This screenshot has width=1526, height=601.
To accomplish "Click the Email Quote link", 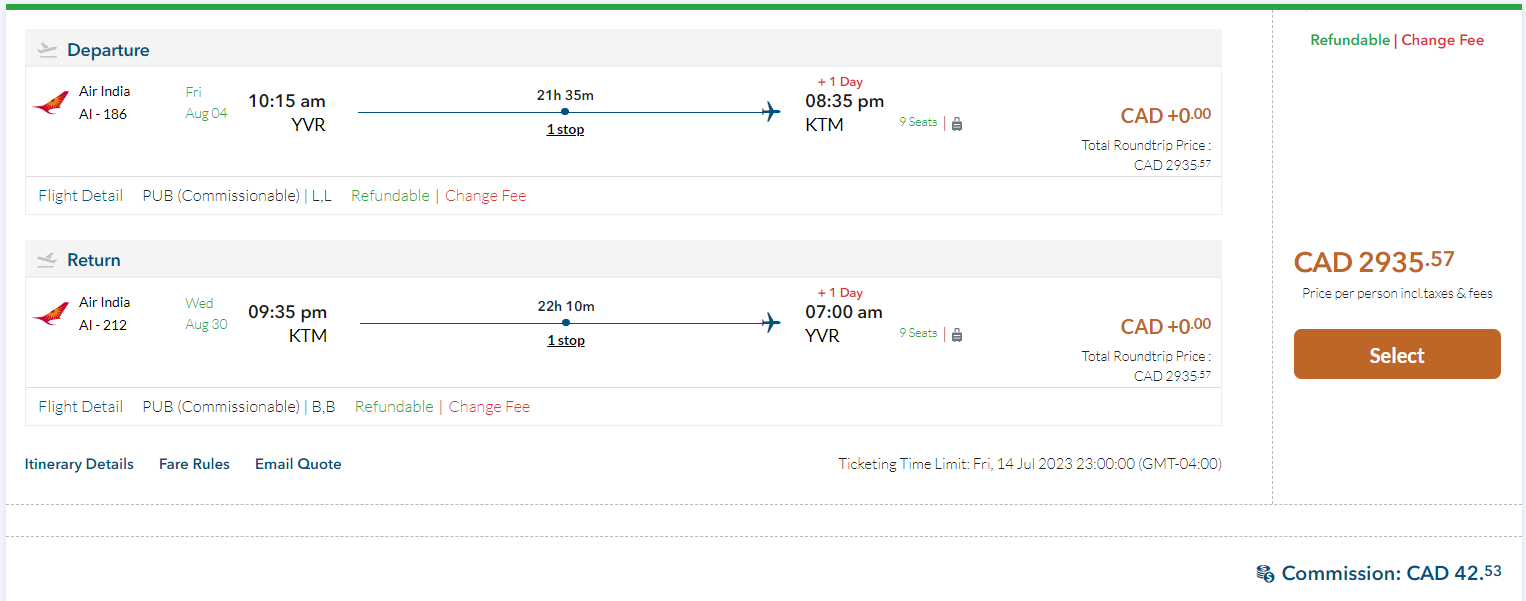I will (x=298, y=464).
